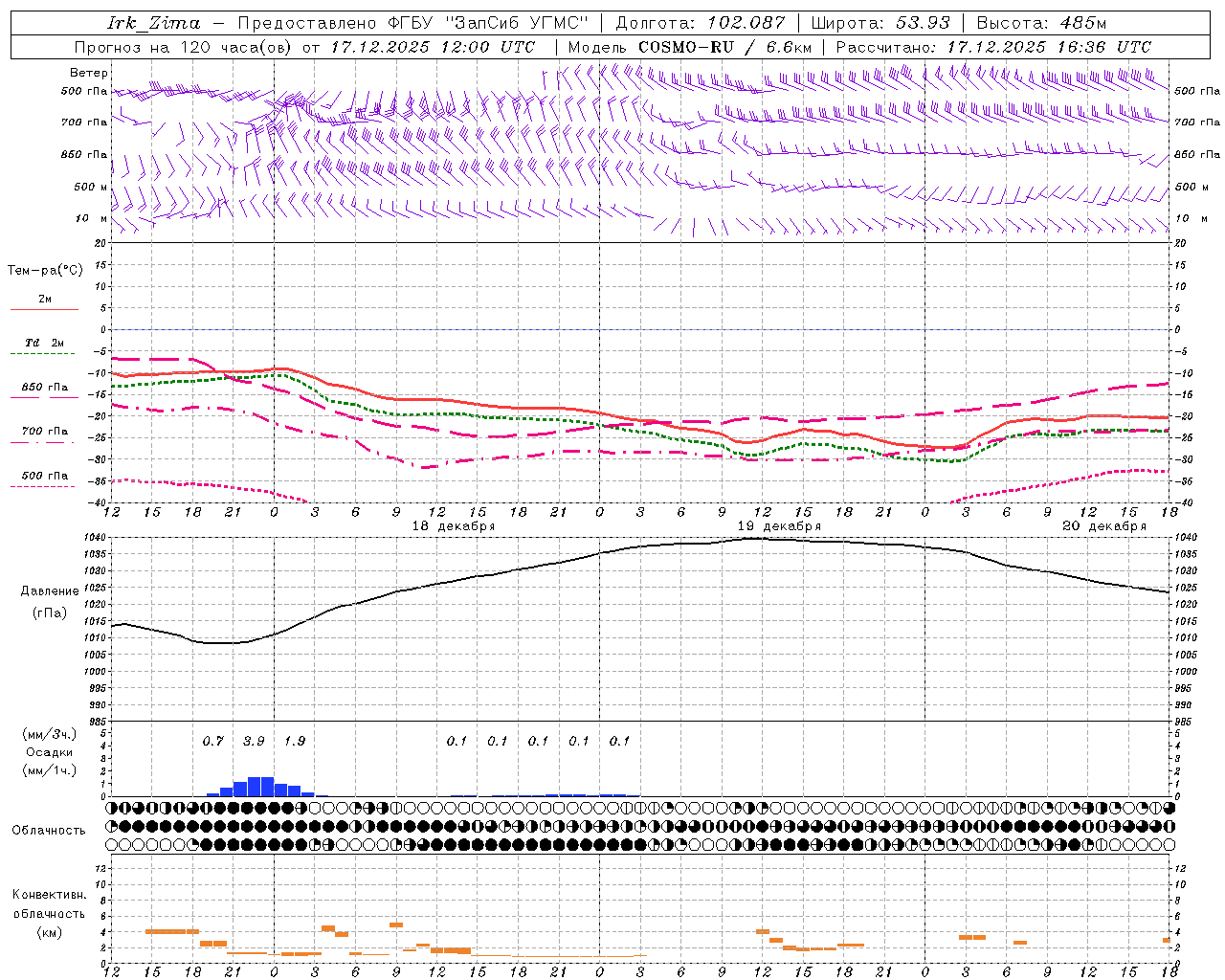Click the Облачность row label beside cloud circles
Viewport: 1225px width, 980px height.
tap(49, 830)
